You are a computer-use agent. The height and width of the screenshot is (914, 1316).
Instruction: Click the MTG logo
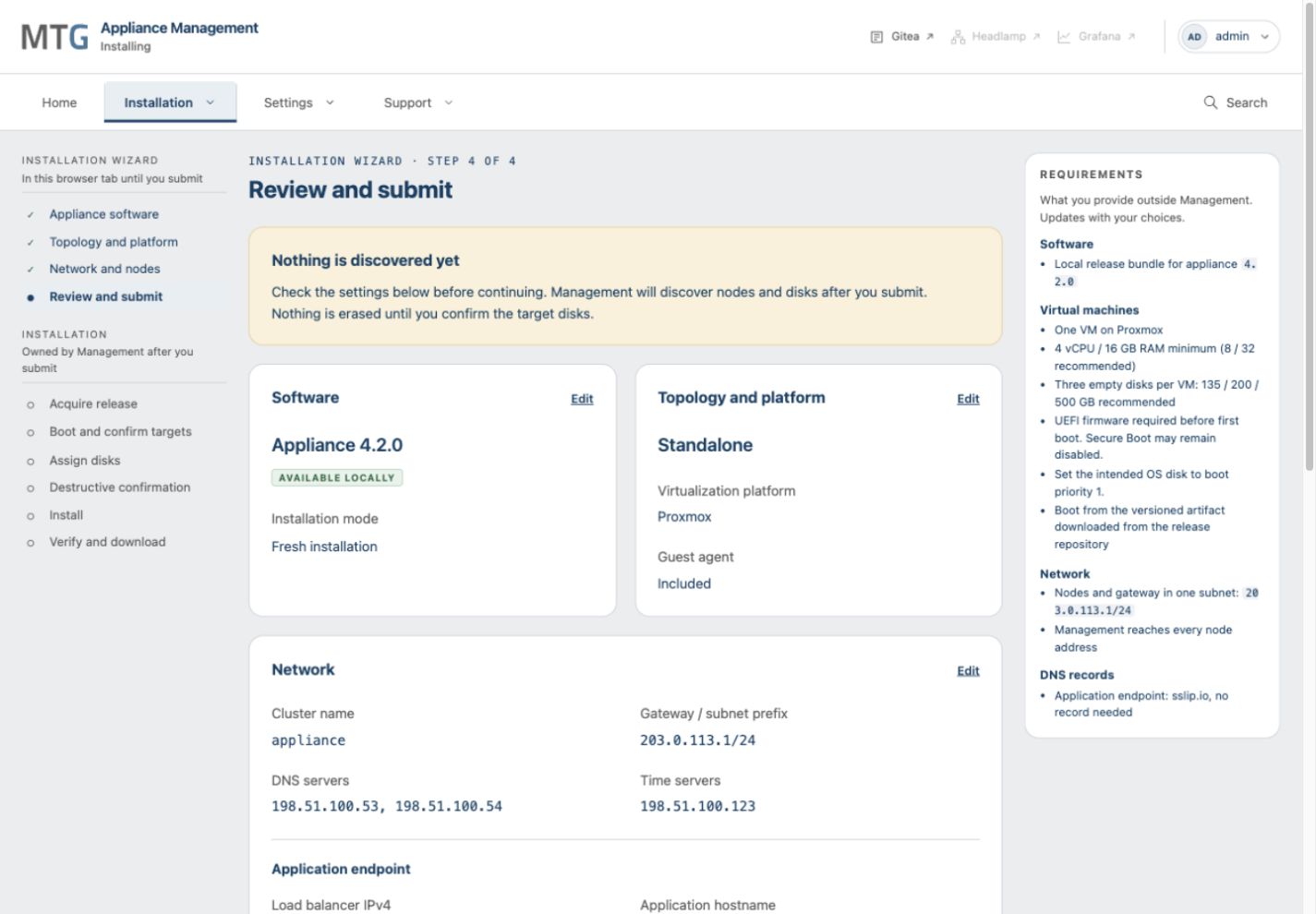coord(54,37)
